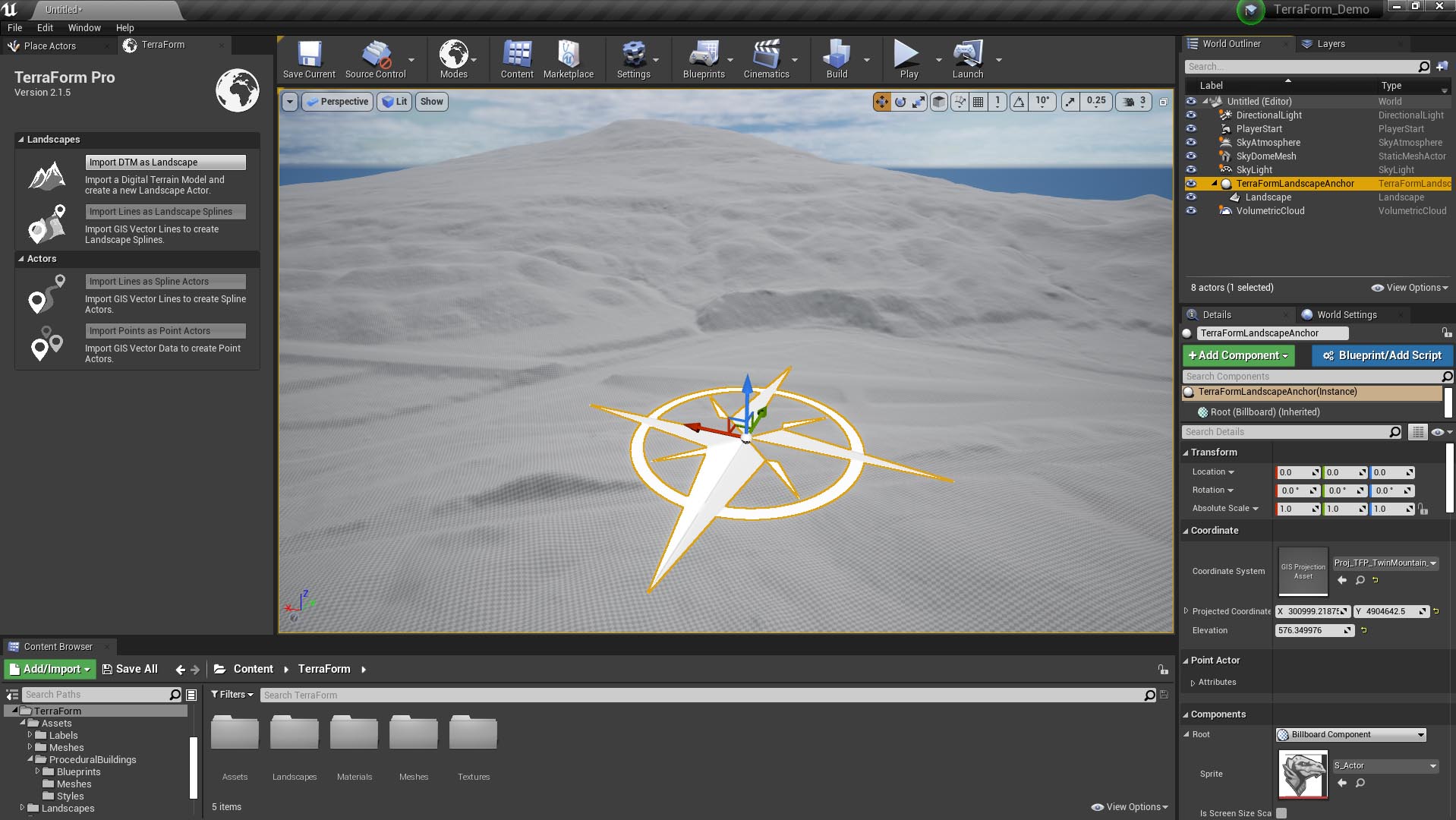
Task: Maximize or restore the viewport
Action: pos(1163,102)
